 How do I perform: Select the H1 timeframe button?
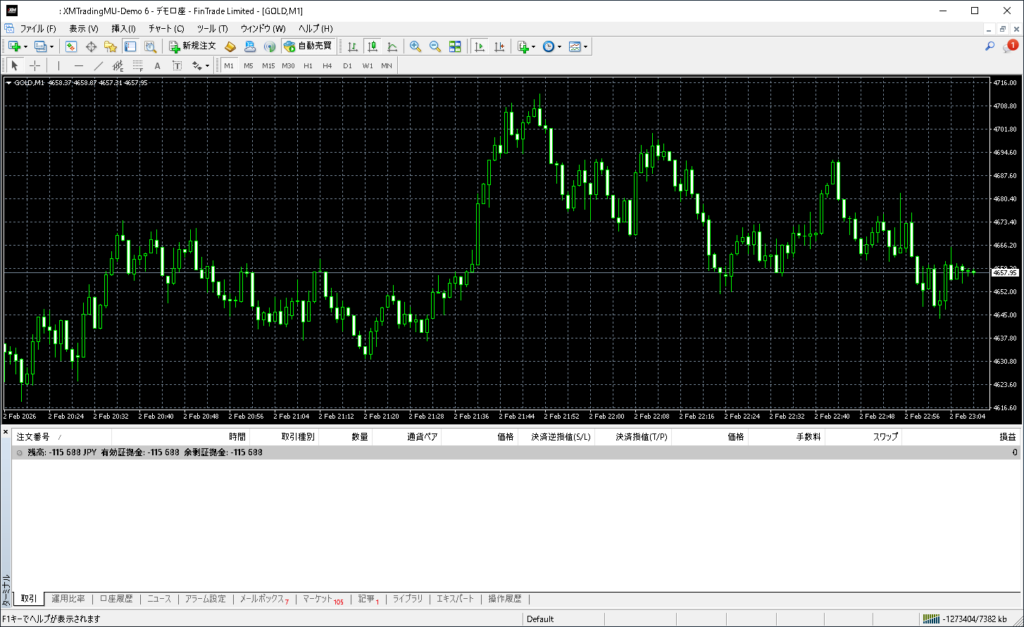pyautogui.click(x=308, y=65)
